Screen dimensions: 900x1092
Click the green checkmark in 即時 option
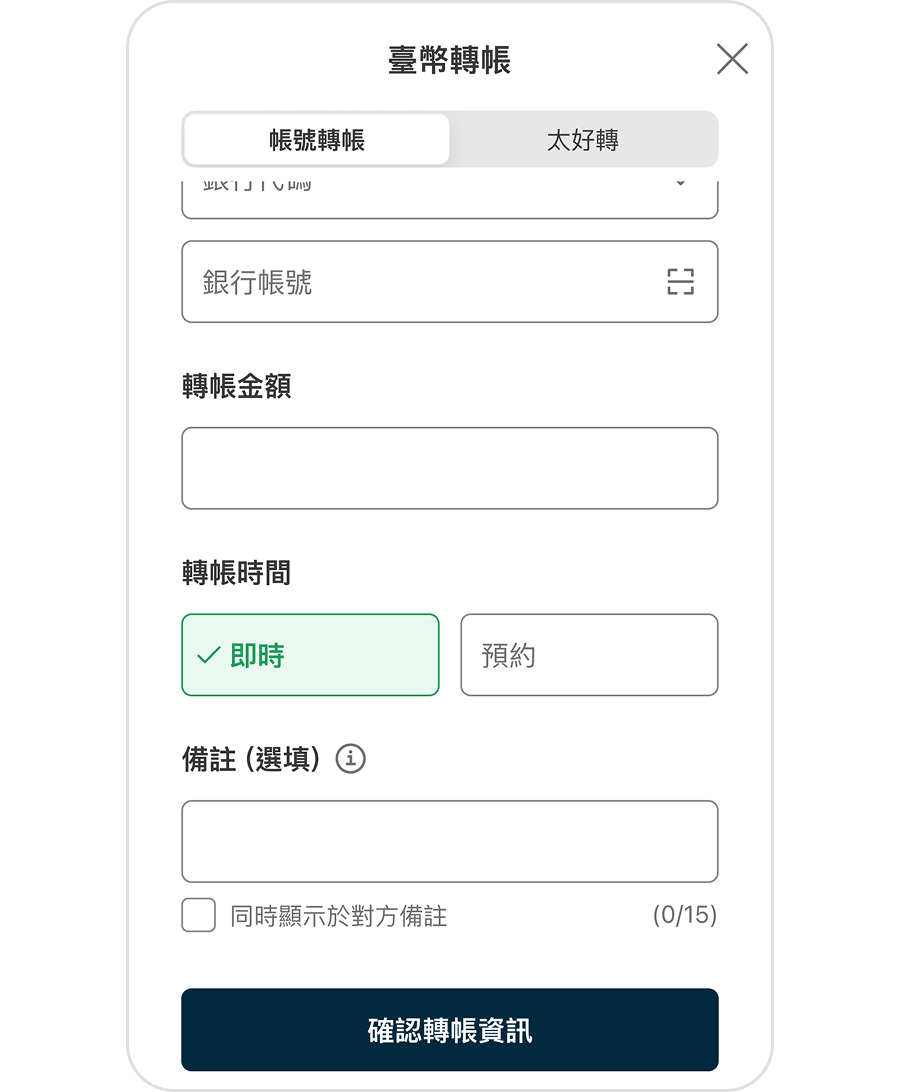tap(209, 655)
